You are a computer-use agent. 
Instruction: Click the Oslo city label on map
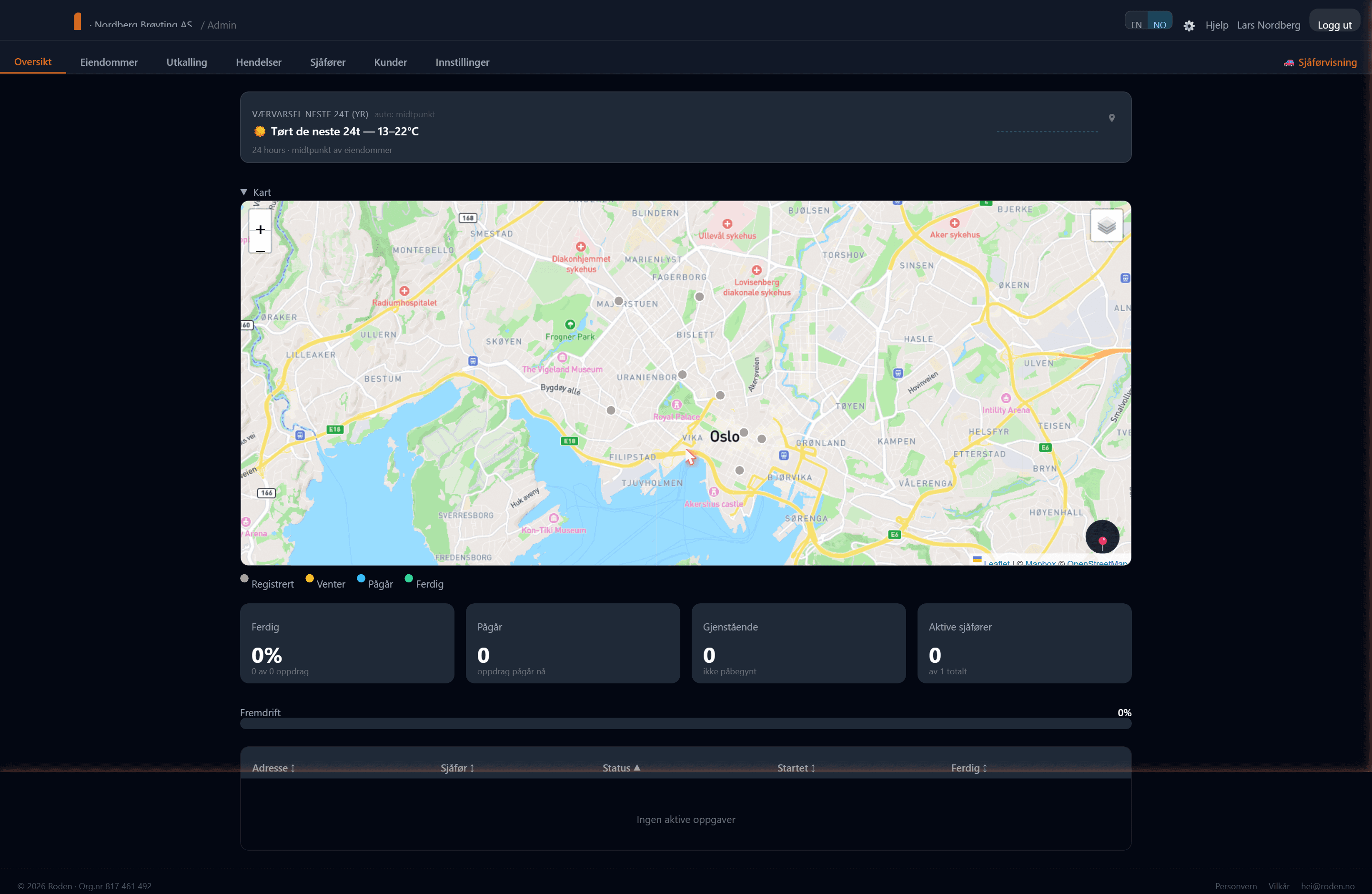click(725, 437)
